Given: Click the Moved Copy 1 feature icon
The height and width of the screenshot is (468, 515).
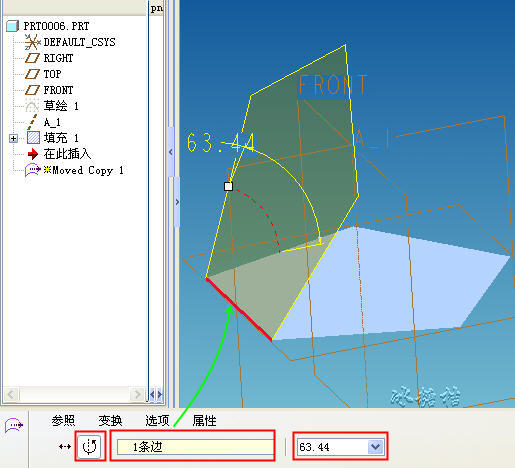Looking at the screenshot, I should coord(32,170).
